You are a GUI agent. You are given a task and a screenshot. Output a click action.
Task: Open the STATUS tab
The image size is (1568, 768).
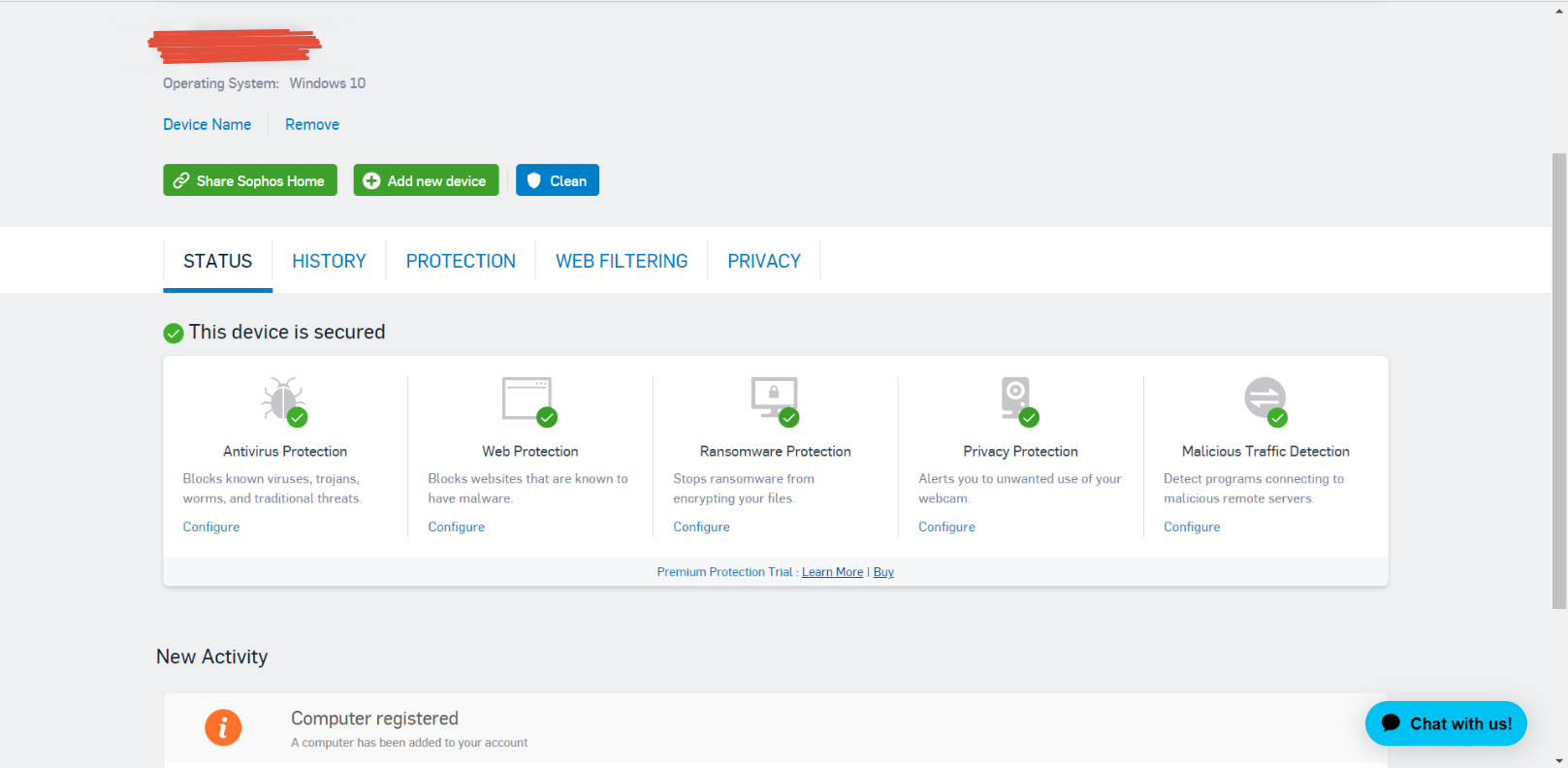pyautogui.click(x=217, y=261)
